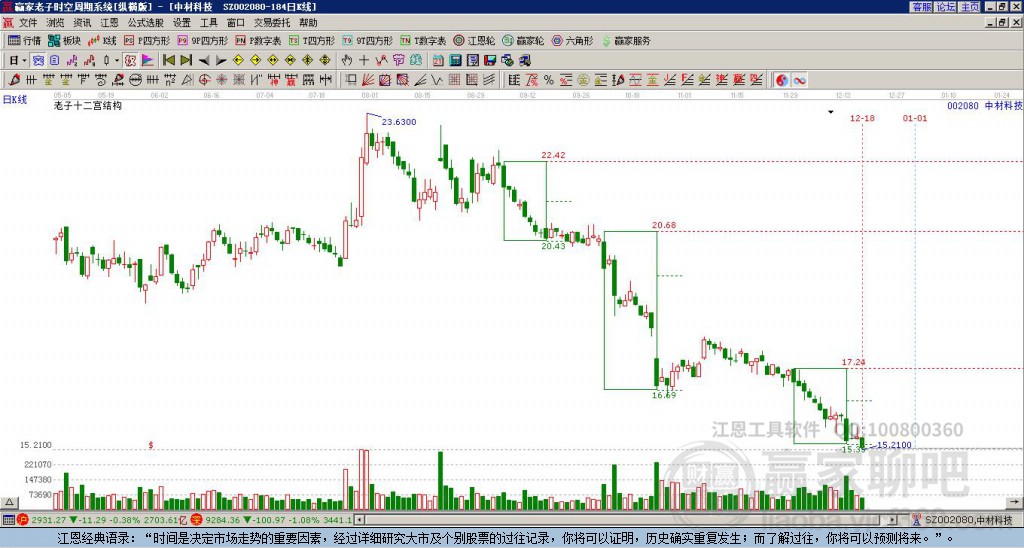Toggle the yin-yang icon in bottom toolbar
The image size is (1024, 548).
[782, 80]
